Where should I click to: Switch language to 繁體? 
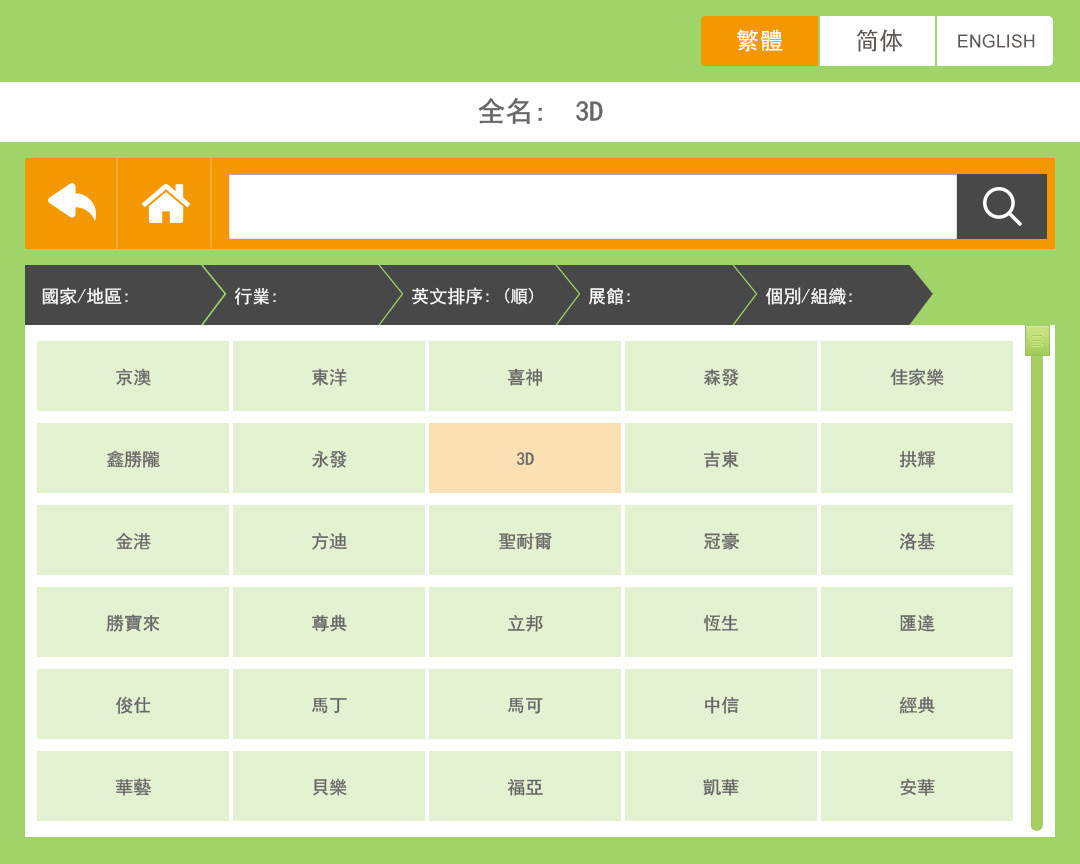point(759,41)
